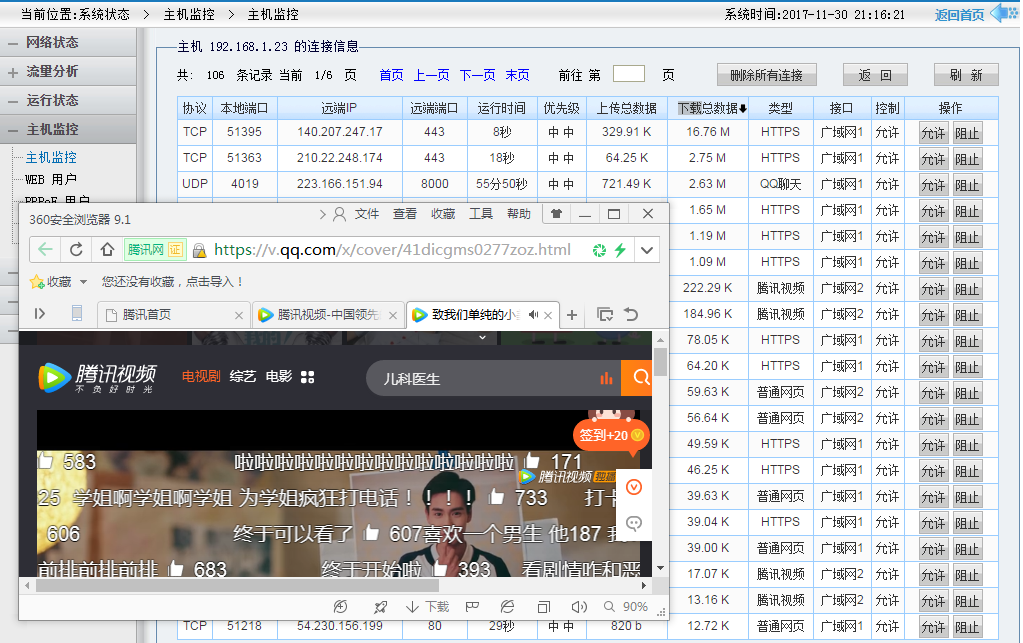Open a new tab with plus icon
This screenshot has width=1023, height=643.
click(x=572, y=315)
